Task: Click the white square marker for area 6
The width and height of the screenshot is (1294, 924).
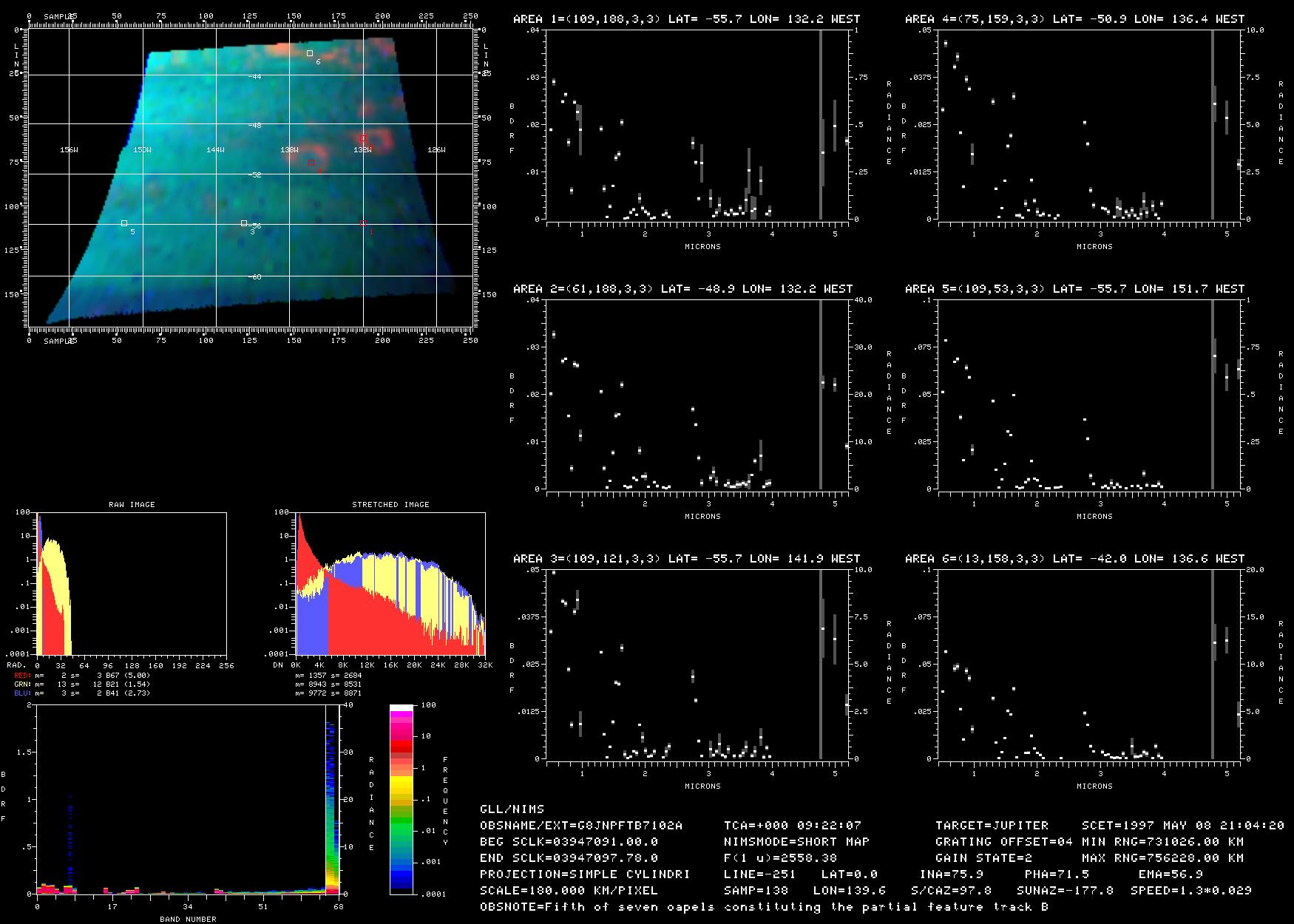Action: (x=310, y=53)
